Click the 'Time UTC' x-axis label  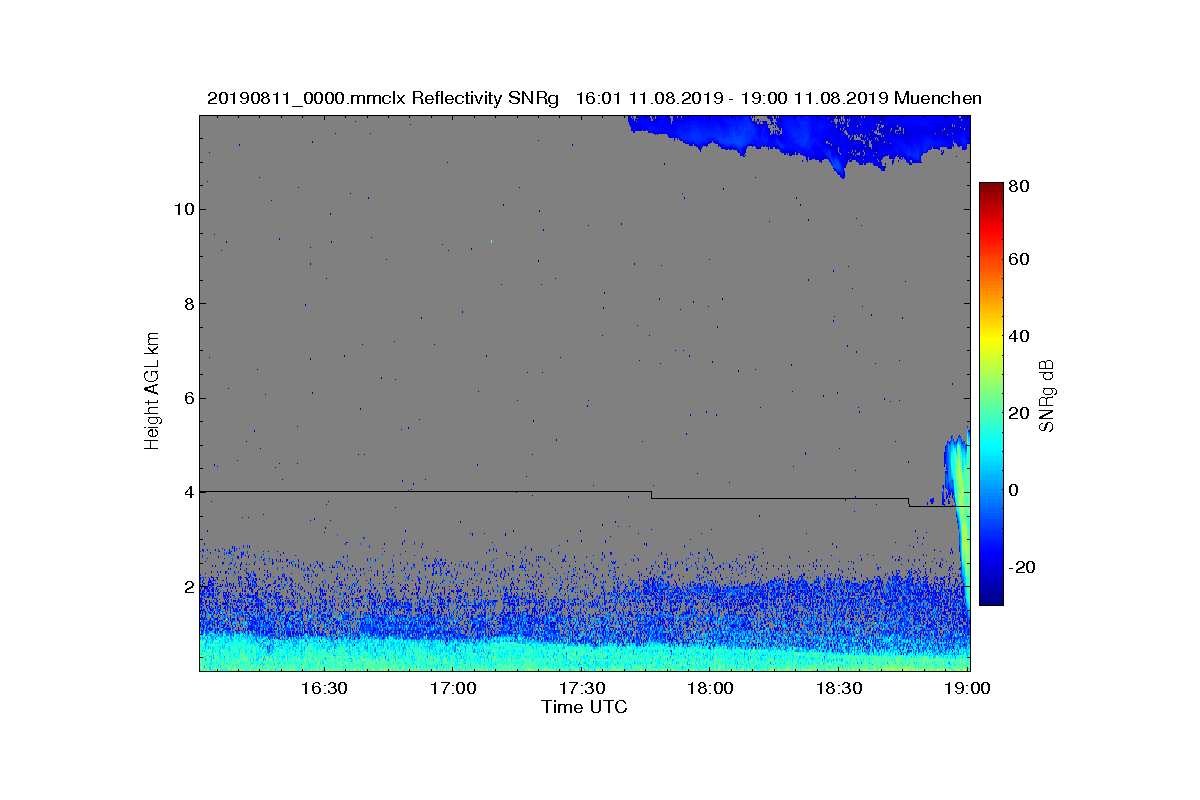coord(584,707)
